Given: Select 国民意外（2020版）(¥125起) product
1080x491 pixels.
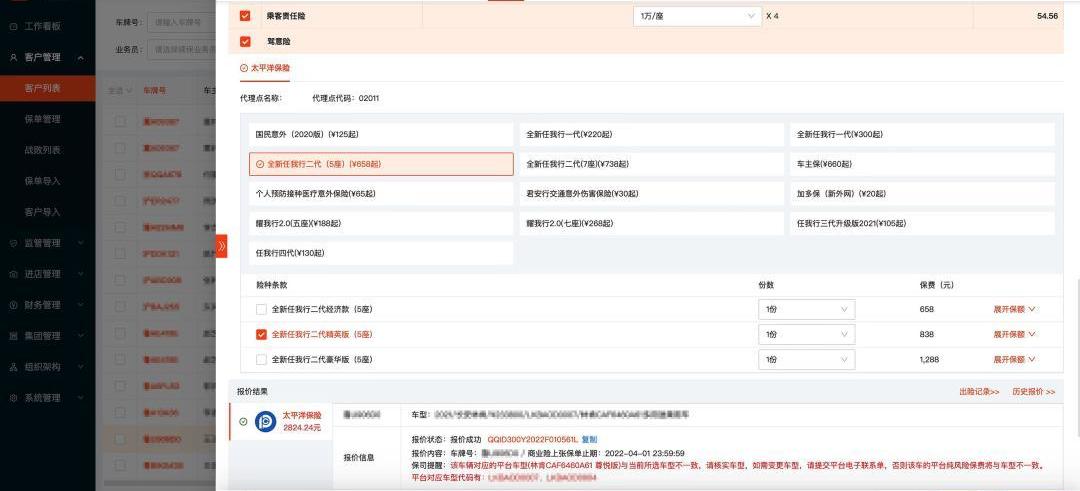Looking at the screenshot, I should point(381,135).
